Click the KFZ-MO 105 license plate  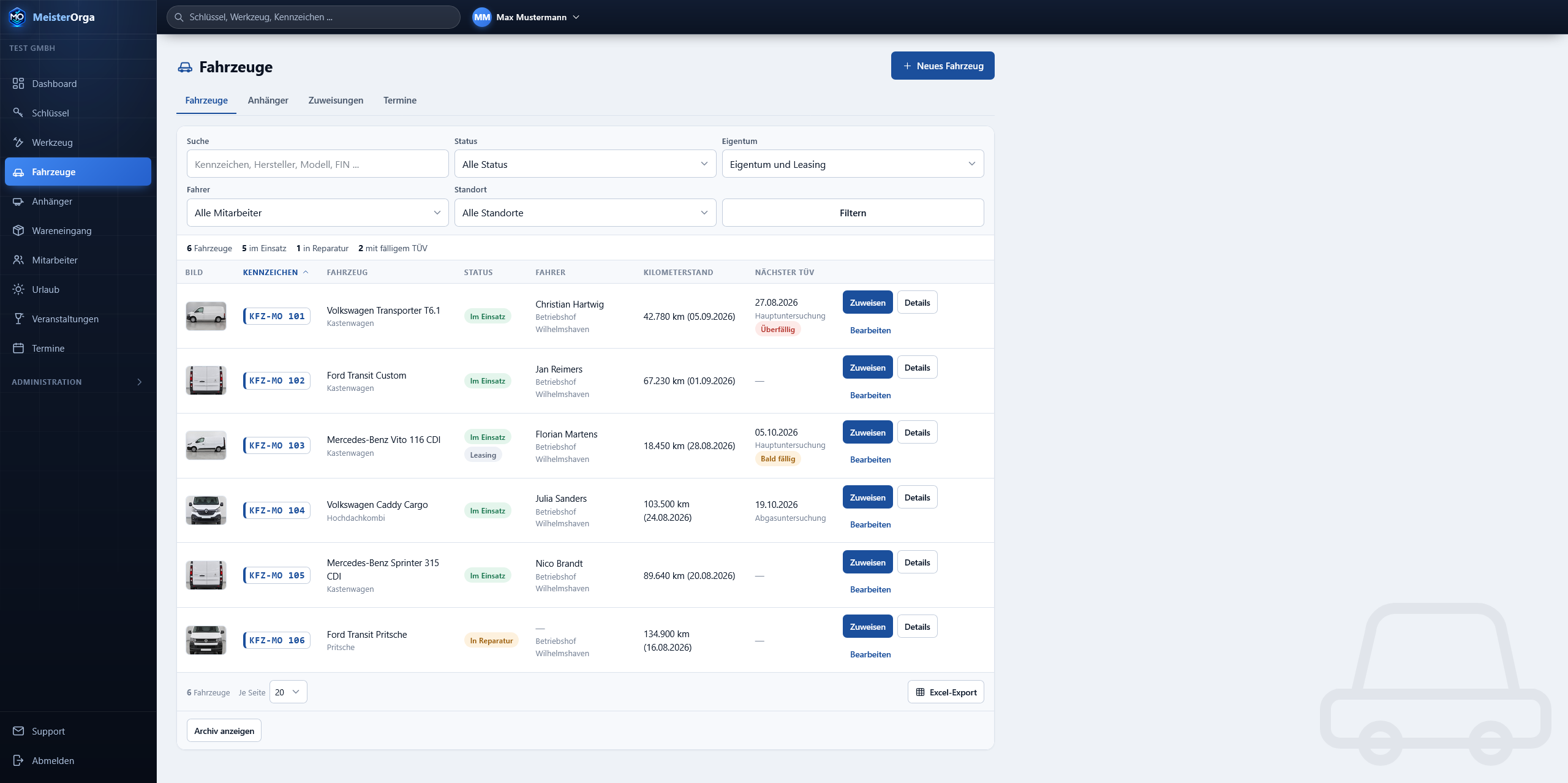(x=276, y=575)
